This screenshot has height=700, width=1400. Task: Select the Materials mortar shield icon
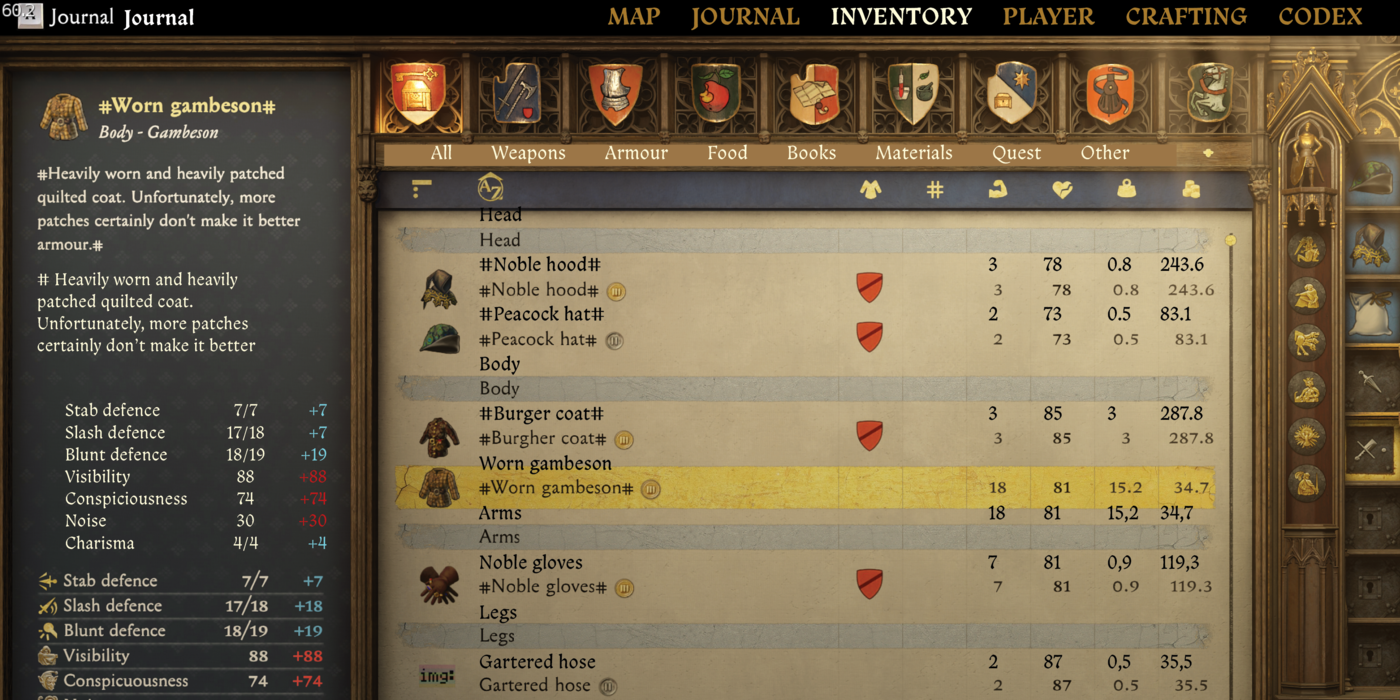pyautogui.click(x=913, y=94)
